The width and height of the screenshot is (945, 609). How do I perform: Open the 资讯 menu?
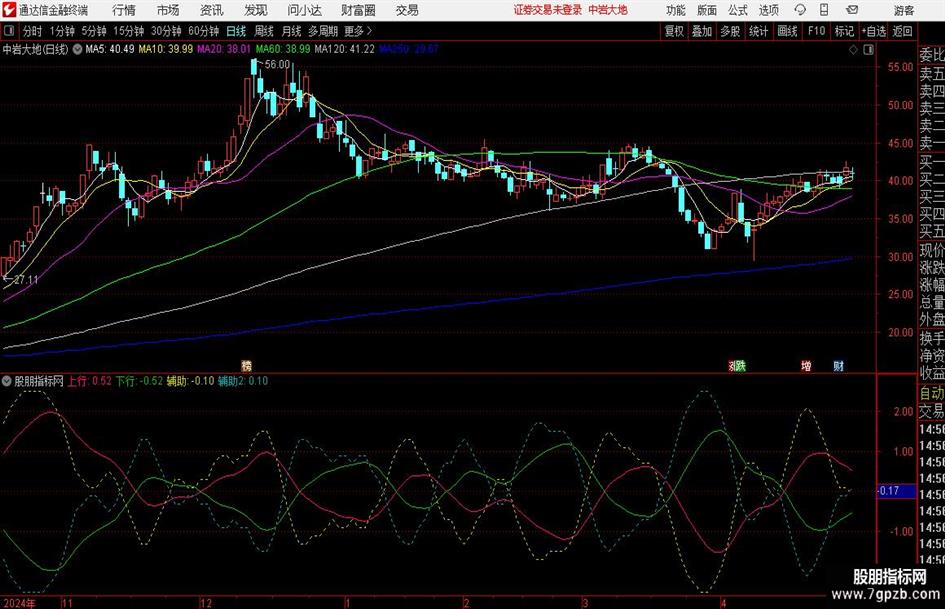click(x=212, y=10)
